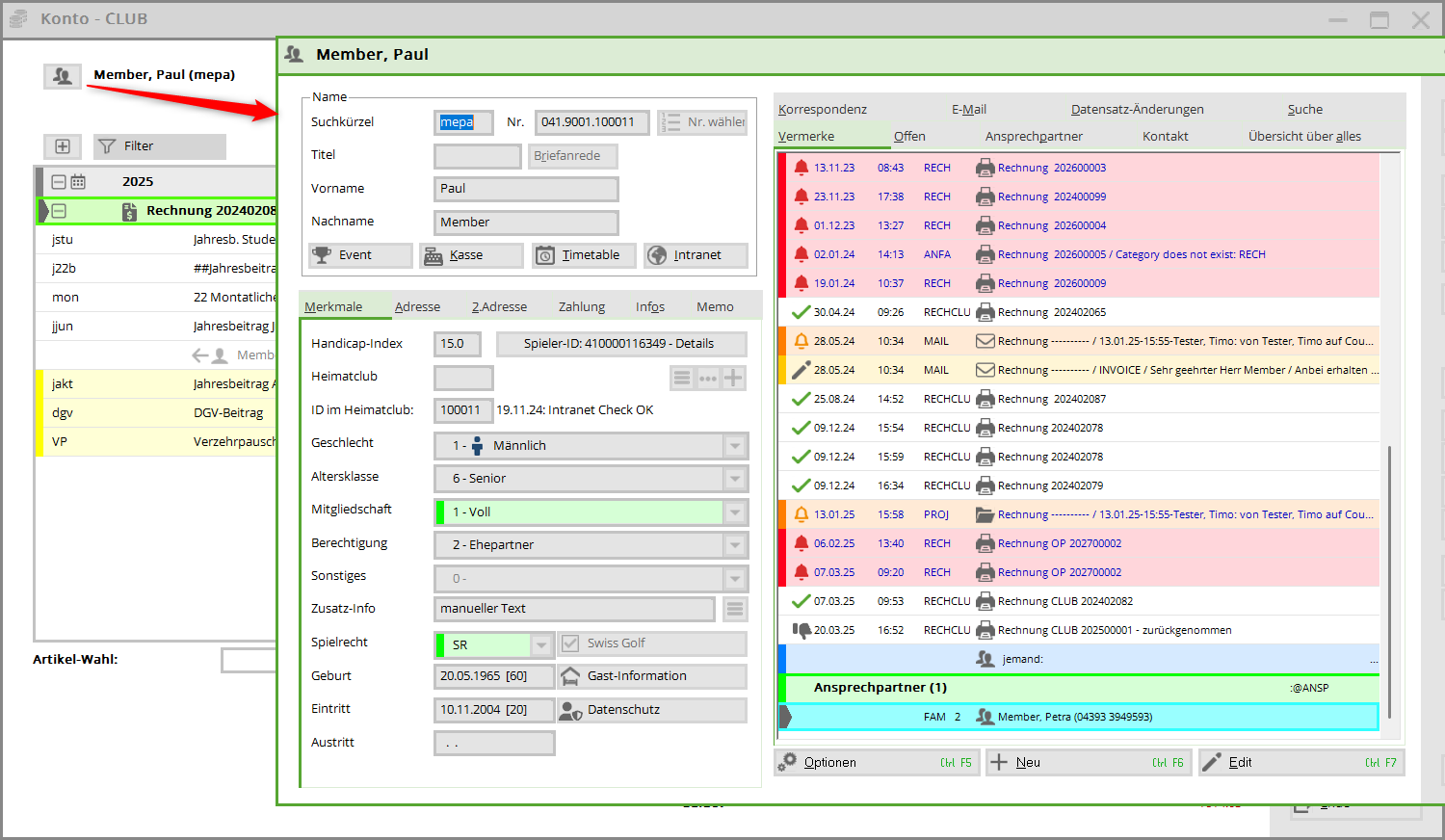Open the Spielrecht SR dropdown
The height and width of the screenshot is (840, 1445).
542,644
